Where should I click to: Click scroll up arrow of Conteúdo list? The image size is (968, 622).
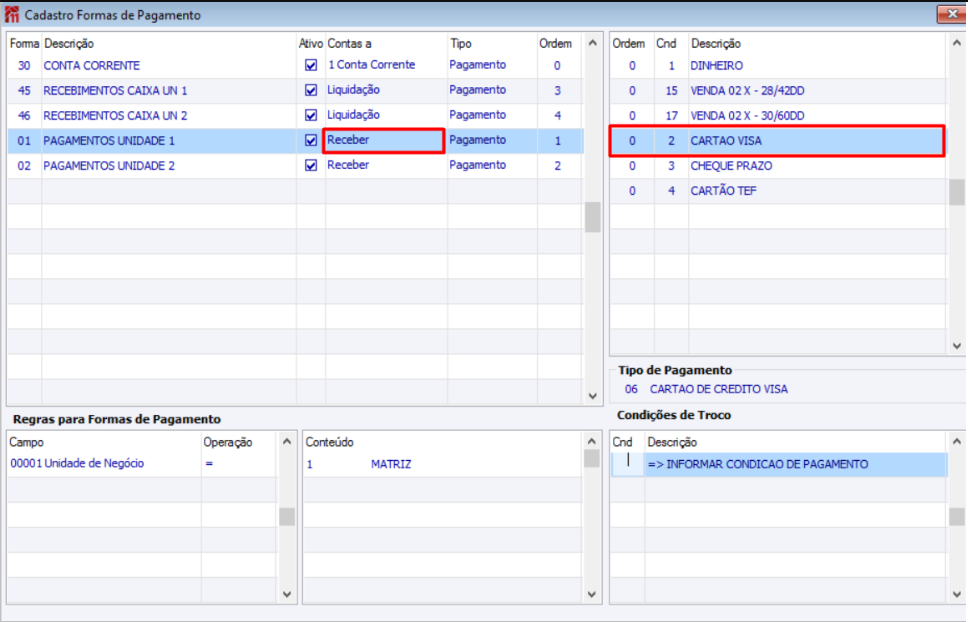tap(591, 442)
